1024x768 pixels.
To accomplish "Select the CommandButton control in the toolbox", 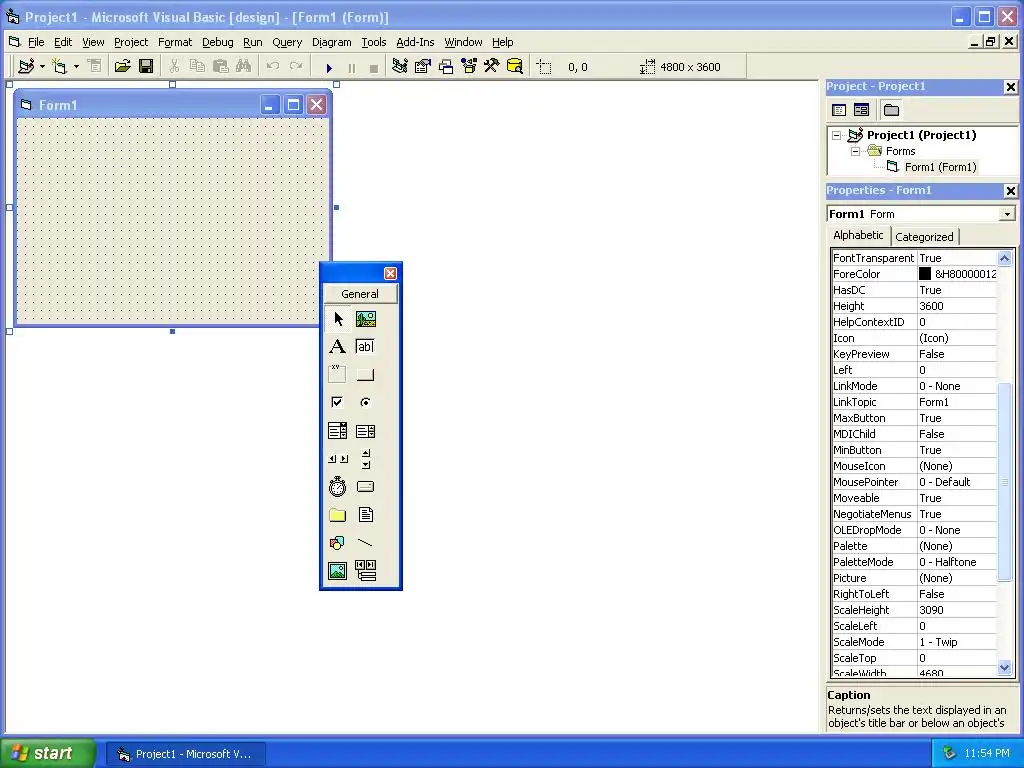I will pos(366,375).
